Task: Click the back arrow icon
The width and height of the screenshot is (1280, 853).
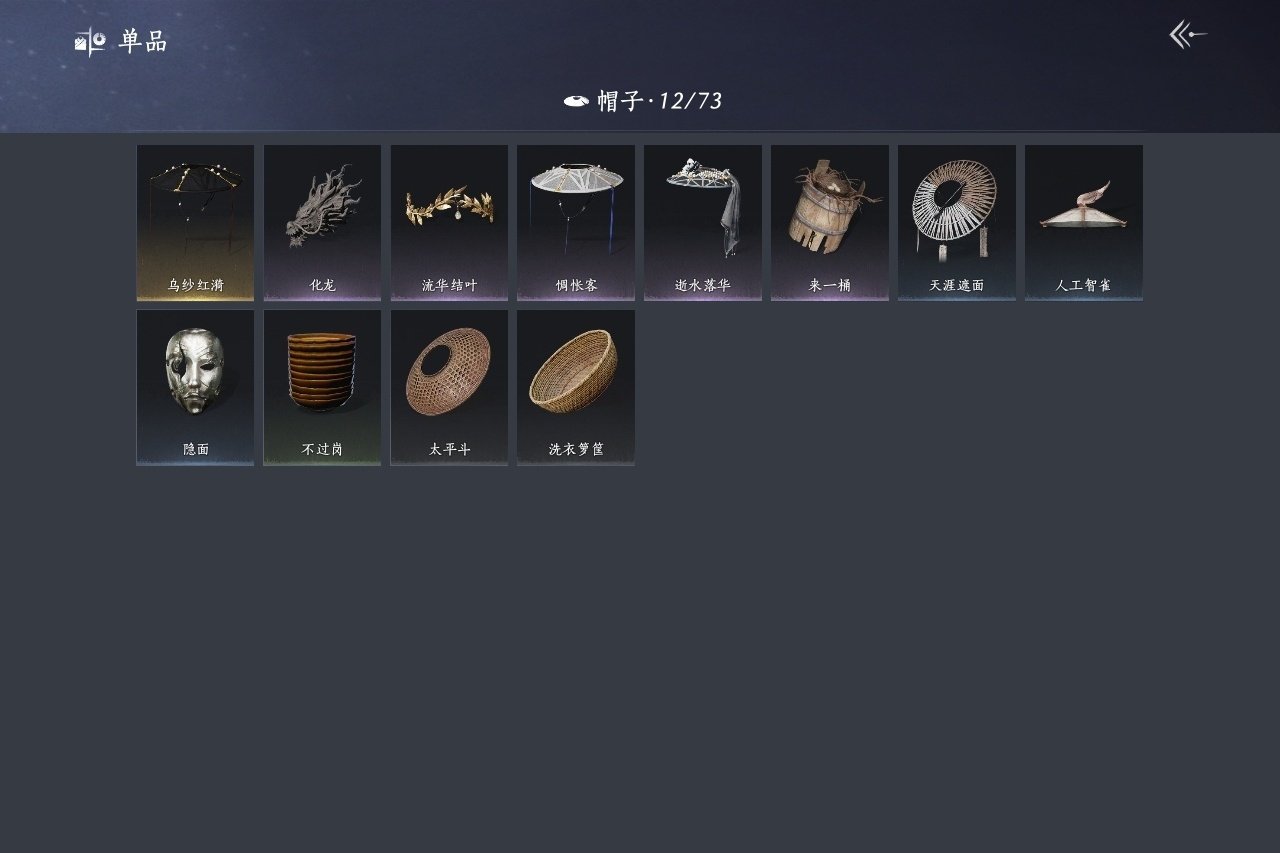Action: click(x=1188, y=35)
